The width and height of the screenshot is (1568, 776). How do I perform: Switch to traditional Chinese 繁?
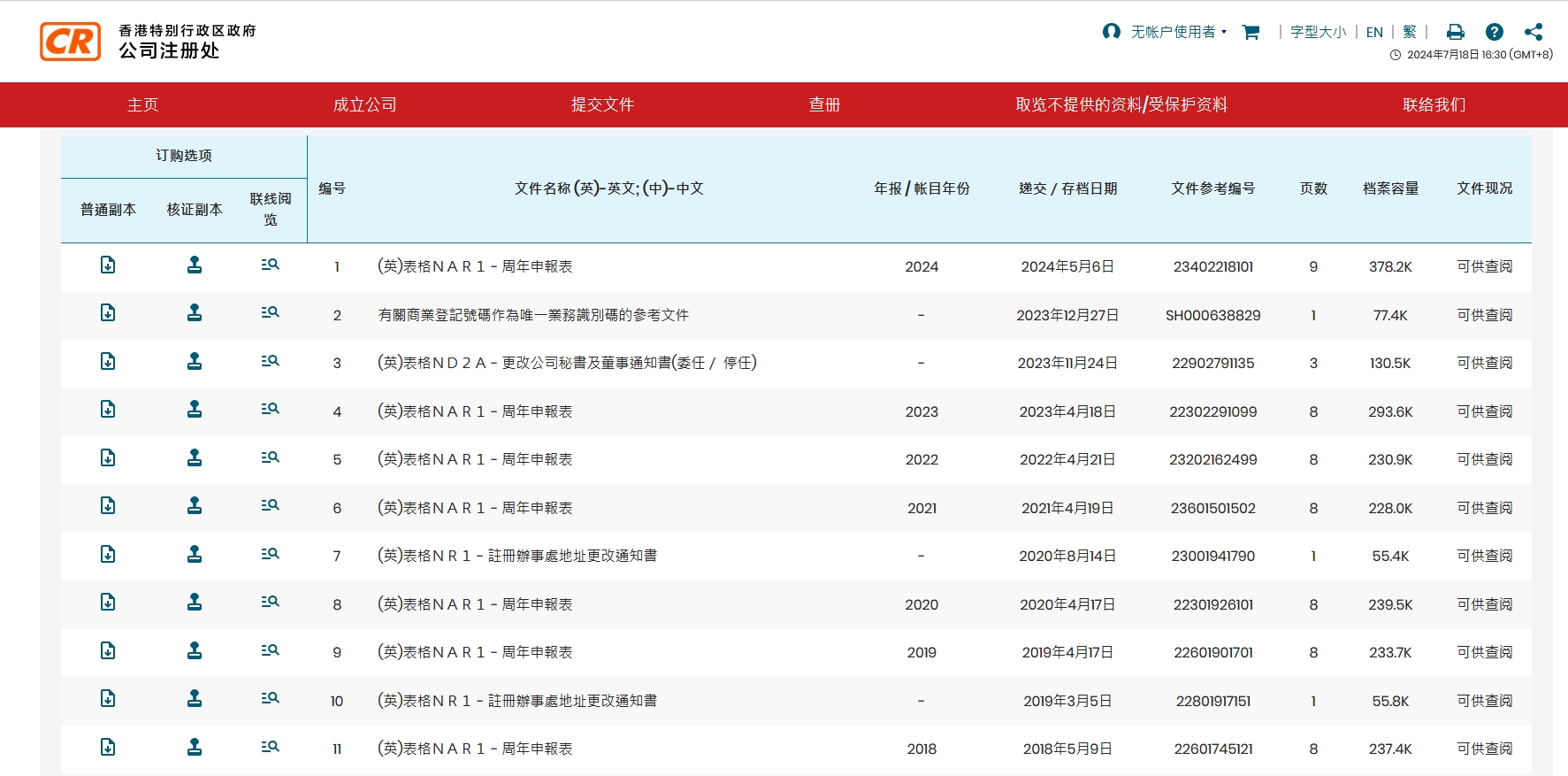(1410, 33)
